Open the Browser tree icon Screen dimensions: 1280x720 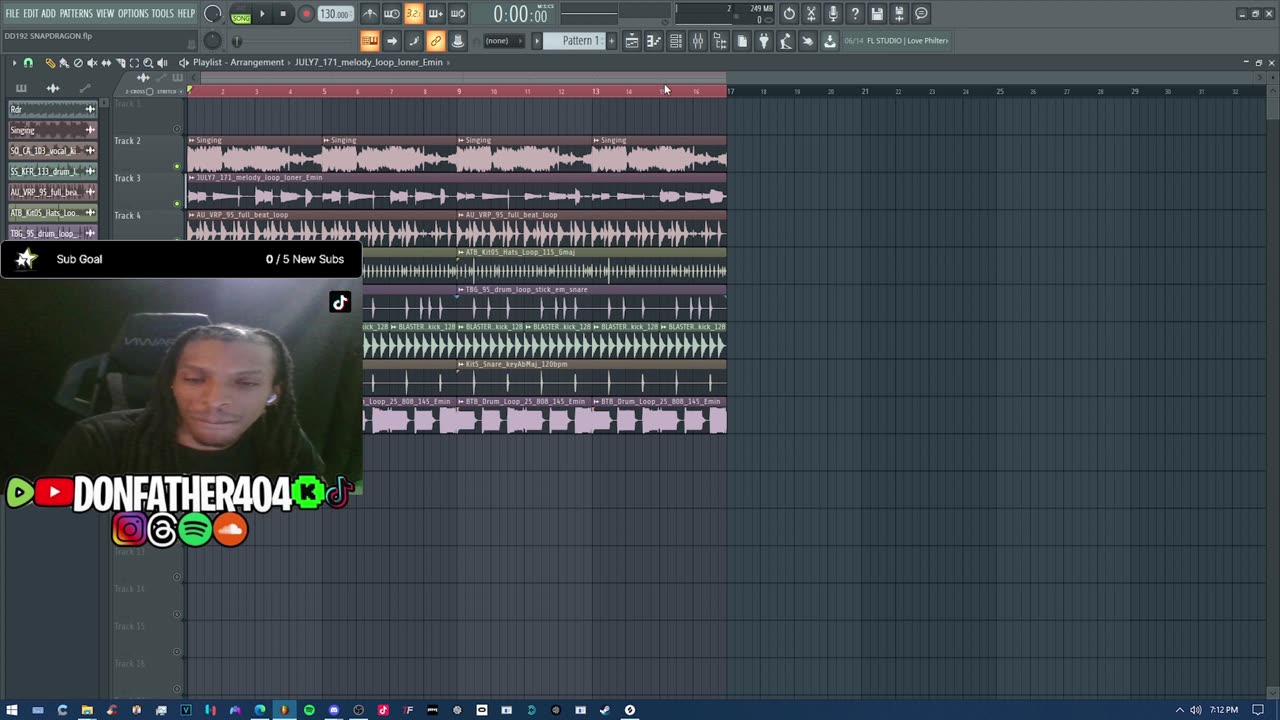(x=720, y=41)
